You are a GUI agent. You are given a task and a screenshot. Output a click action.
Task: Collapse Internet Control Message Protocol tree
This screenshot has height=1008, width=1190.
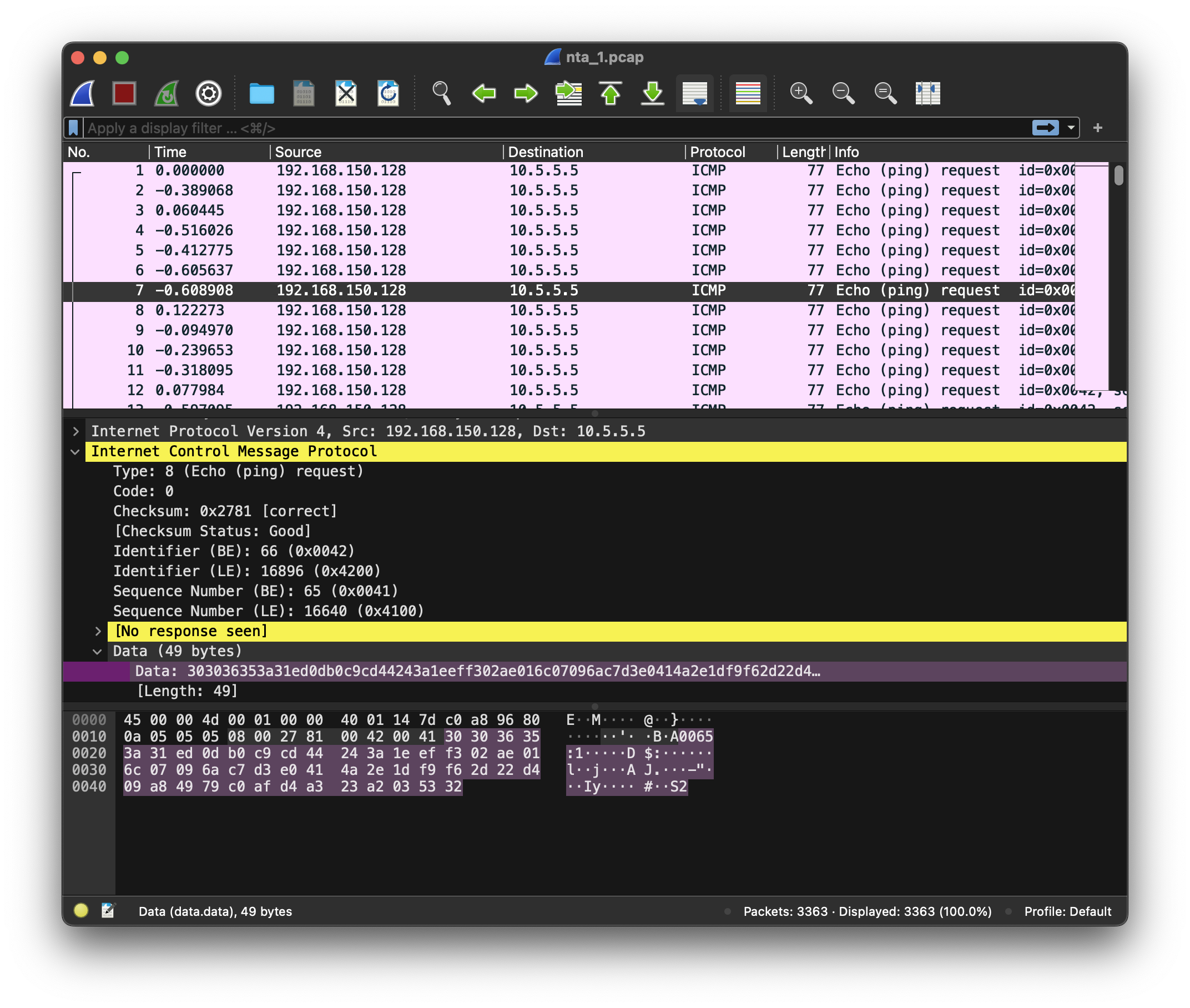click(75, 451)
